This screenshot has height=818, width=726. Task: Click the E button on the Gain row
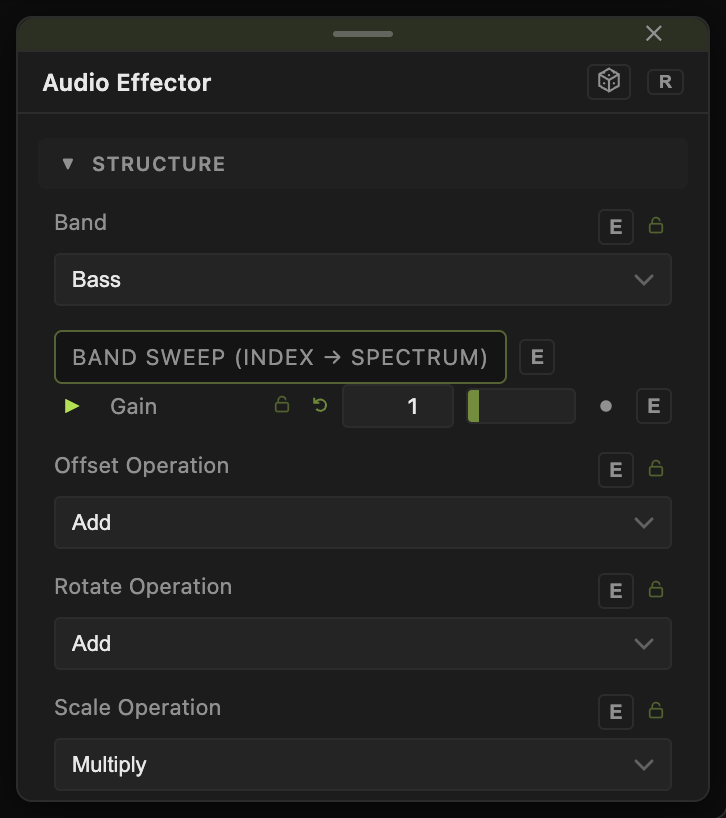[654, 406]
